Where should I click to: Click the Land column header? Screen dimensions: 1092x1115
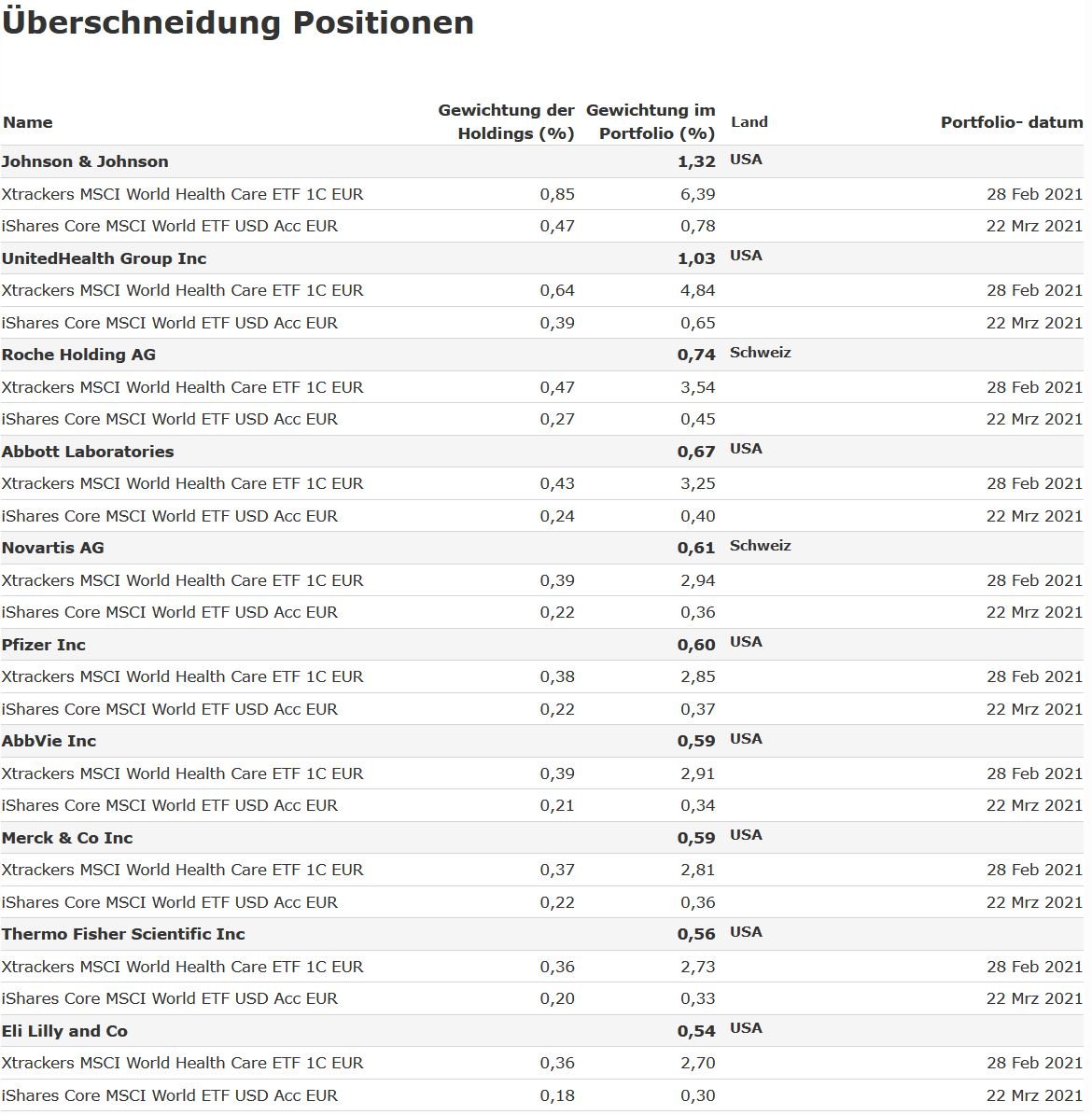click(x=749, y=122)
